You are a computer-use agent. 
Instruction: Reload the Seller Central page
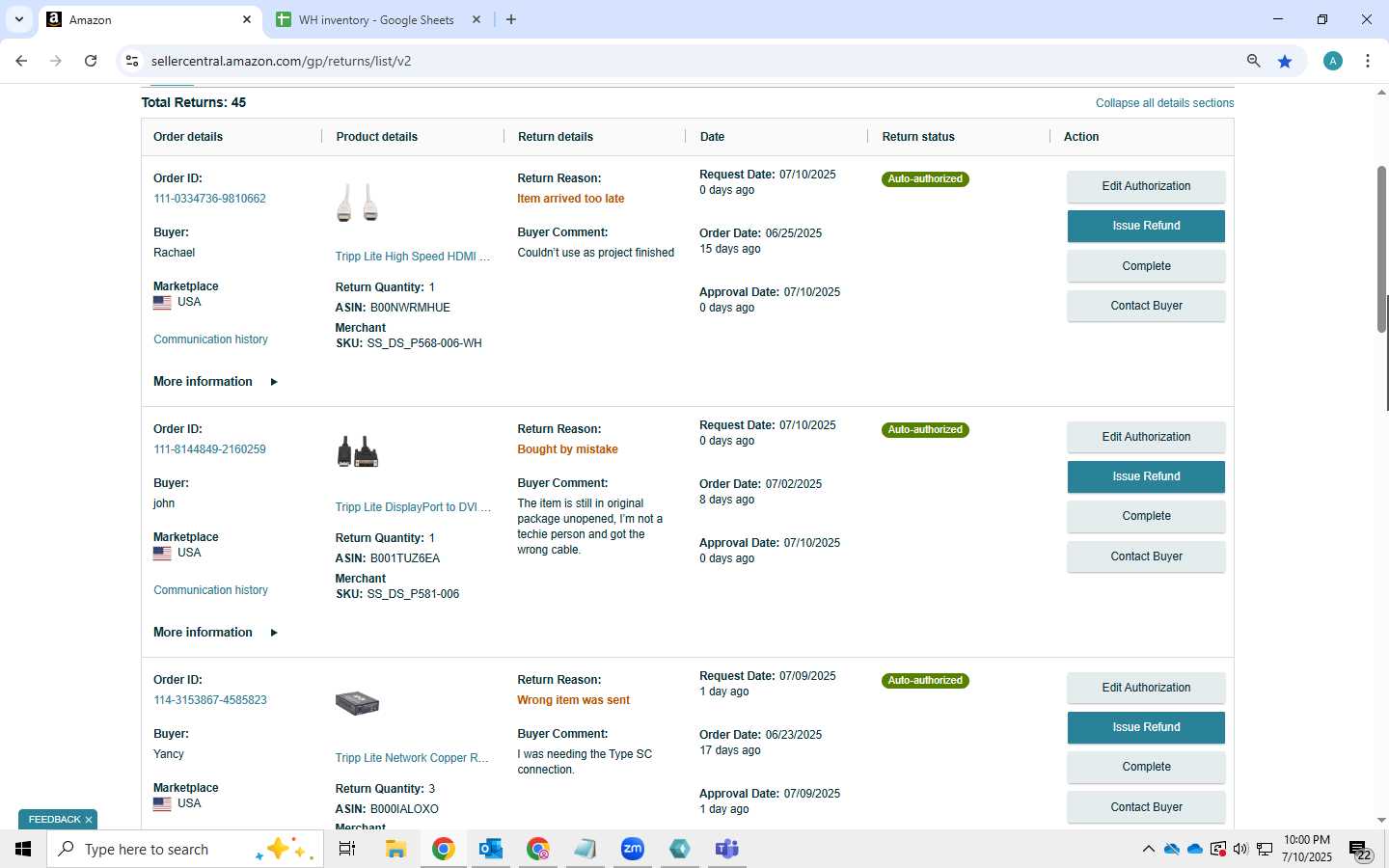91,61
